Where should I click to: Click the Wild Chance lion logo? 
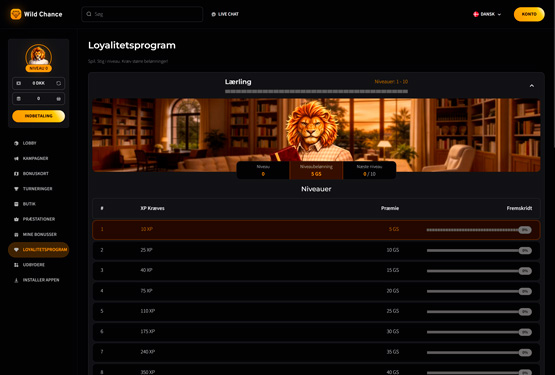[16, 14]
